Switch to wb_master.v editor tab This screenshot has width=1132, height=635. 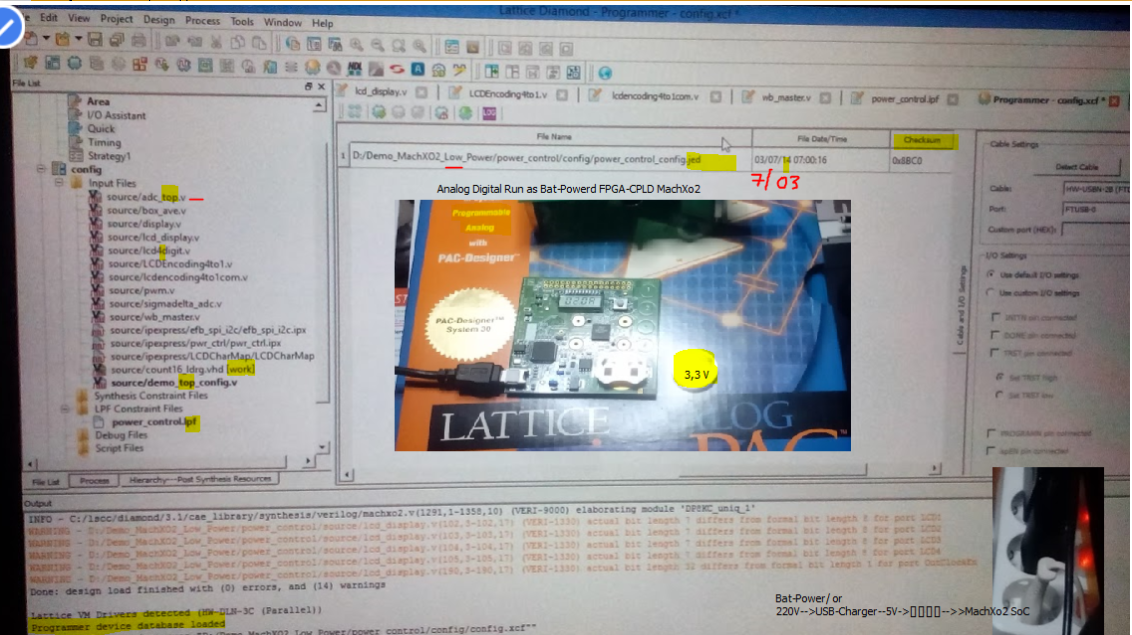[x=786, y=97]
